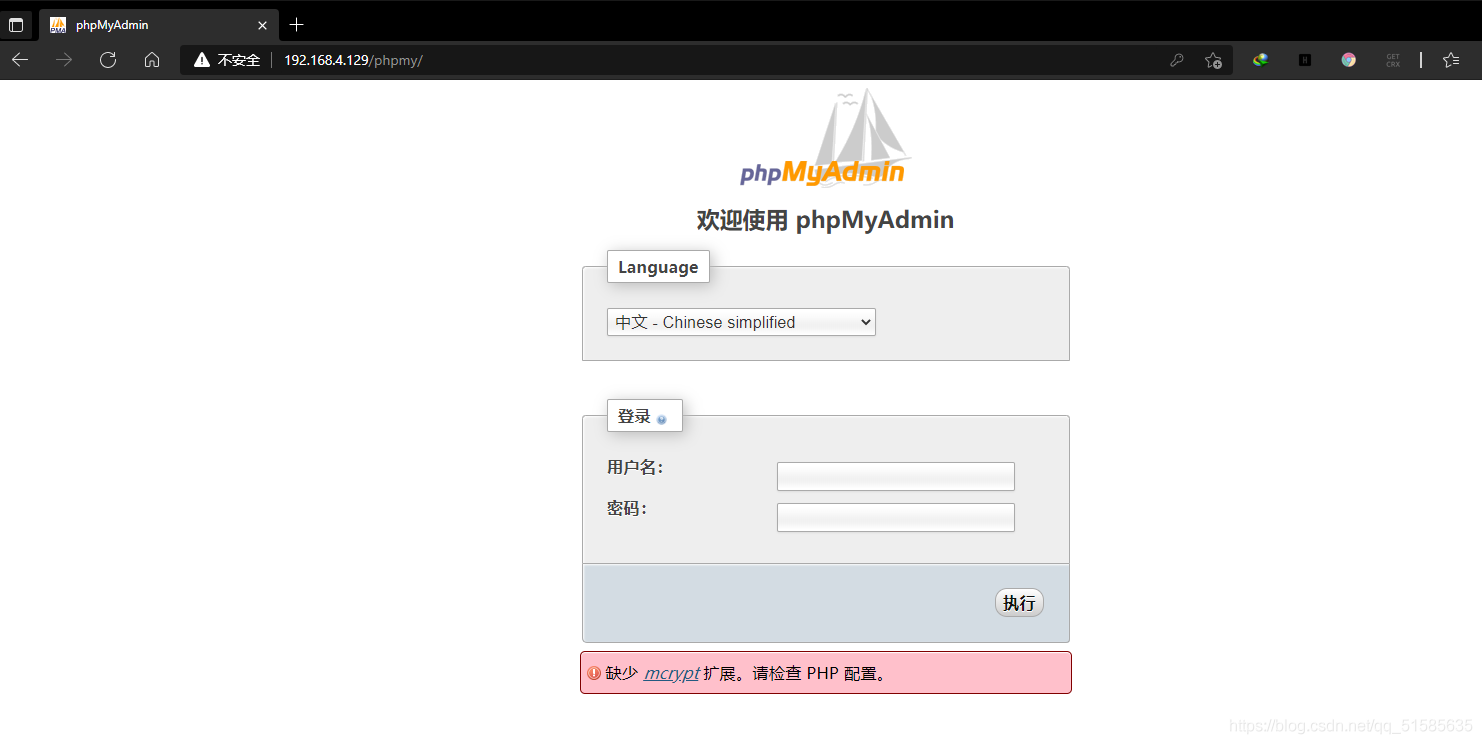The image size is (1482, 744).
Task: Click the Language legend label
Action: tap(658, 267)
